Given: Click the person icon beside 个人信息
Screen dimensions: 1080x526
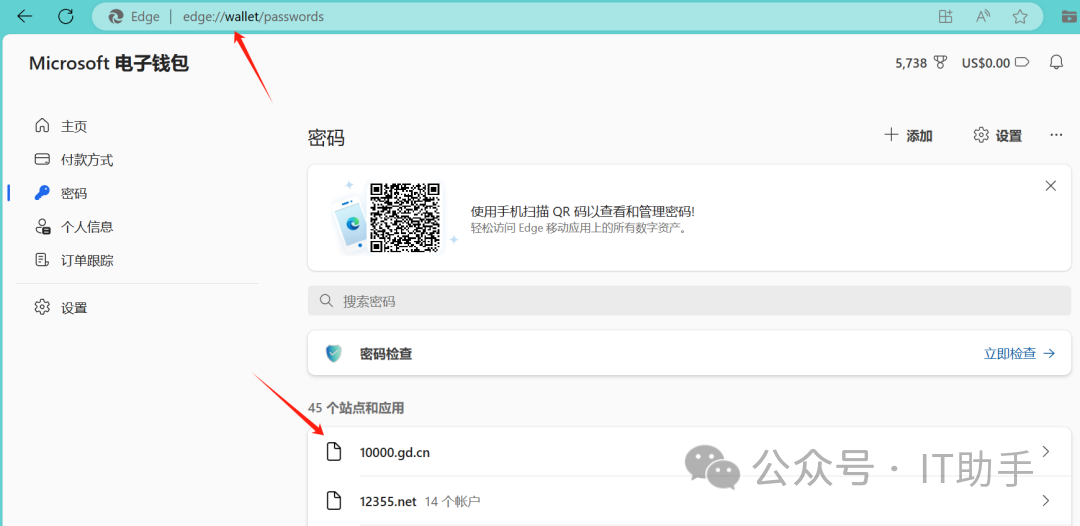Looking at the screenshot, I should pos(42,227).
